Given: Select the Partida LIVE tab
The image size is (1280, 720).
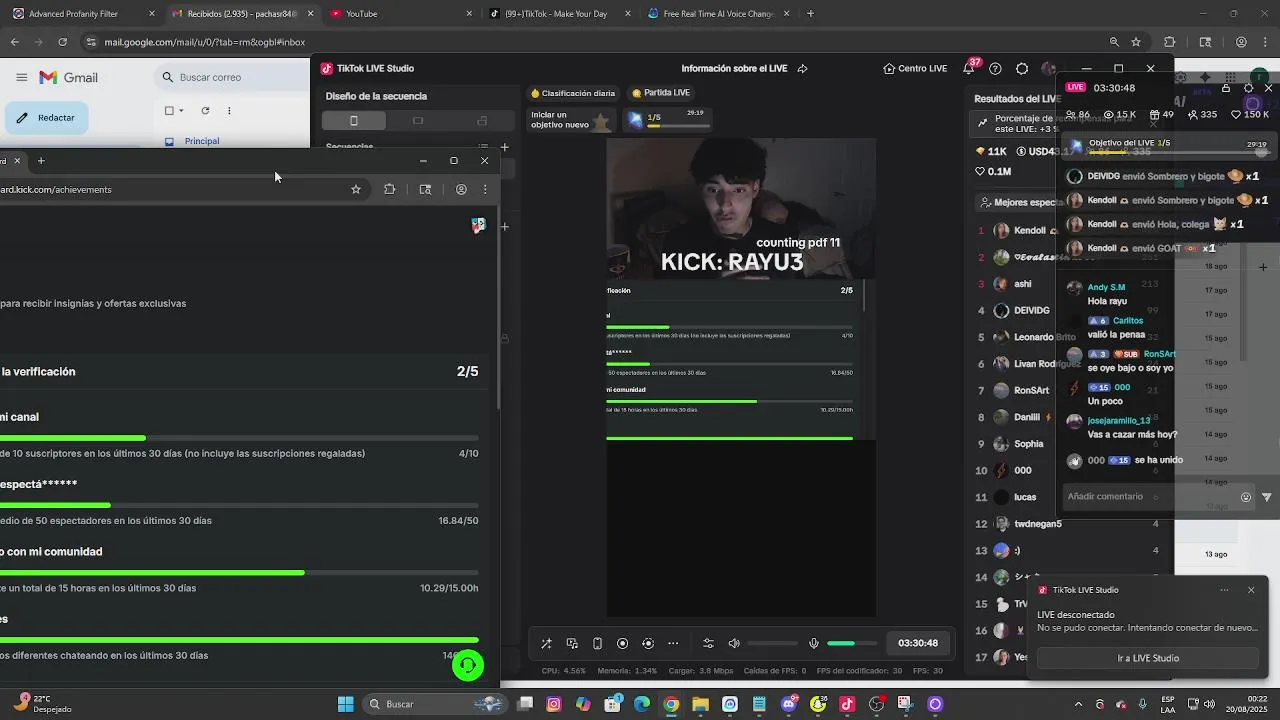Looking at the screenshot, I should [661, 93].
